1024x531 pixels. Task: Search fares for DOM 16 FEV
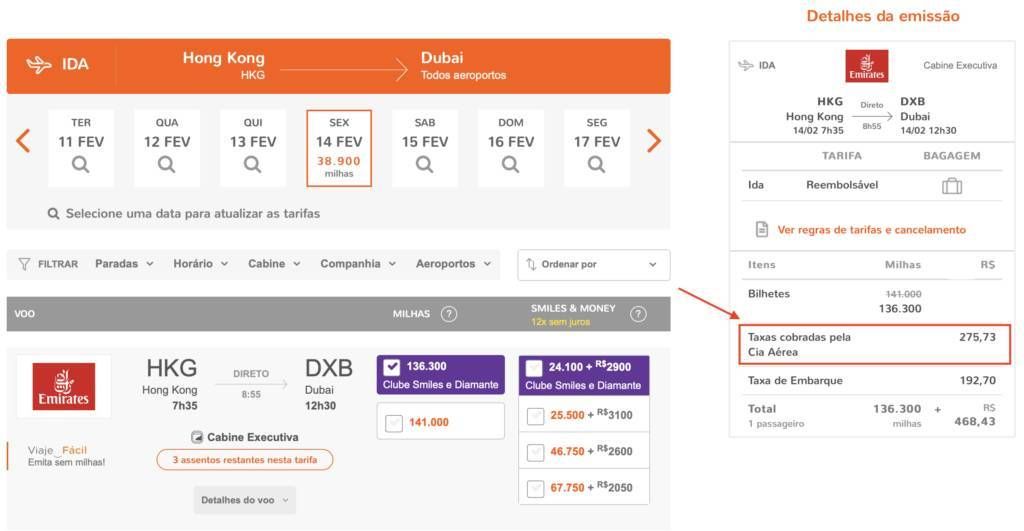(511, 148)
